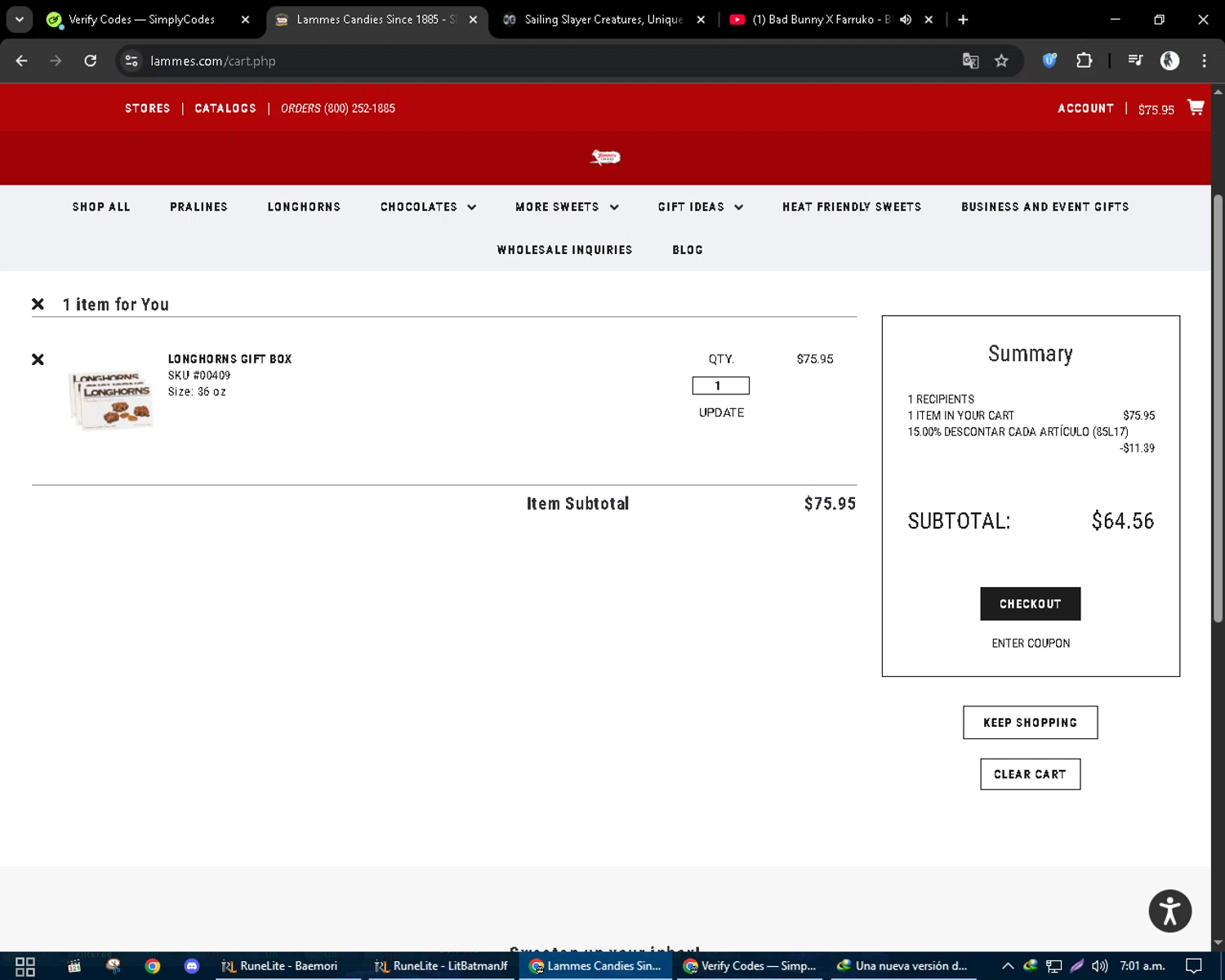Close the Sailing Slayer Creatures tab

point(701,20)
